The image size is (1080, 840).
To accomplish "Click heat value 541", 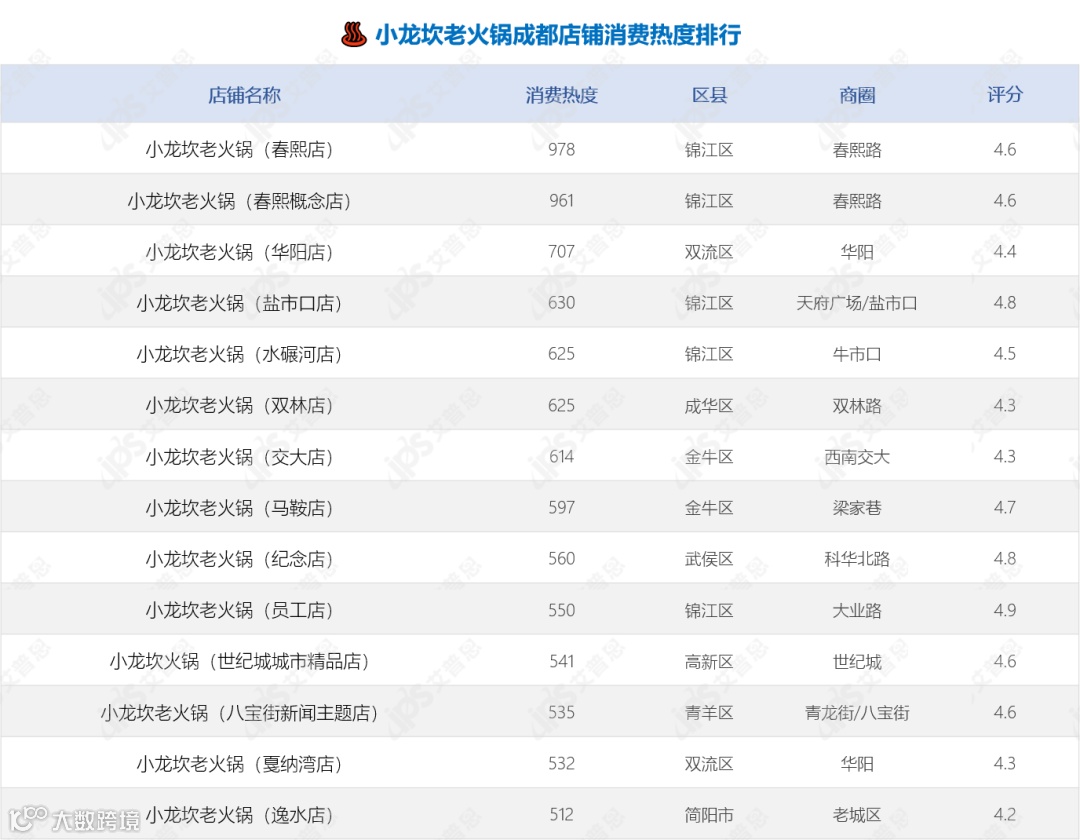I will tap(561, 661).
